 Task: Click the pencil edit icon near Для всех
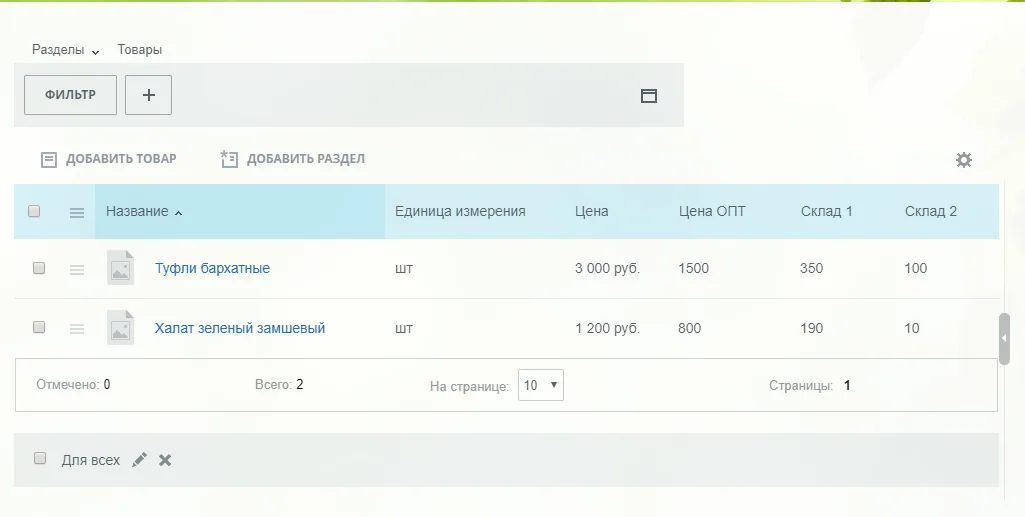click(x=139, y=460)
